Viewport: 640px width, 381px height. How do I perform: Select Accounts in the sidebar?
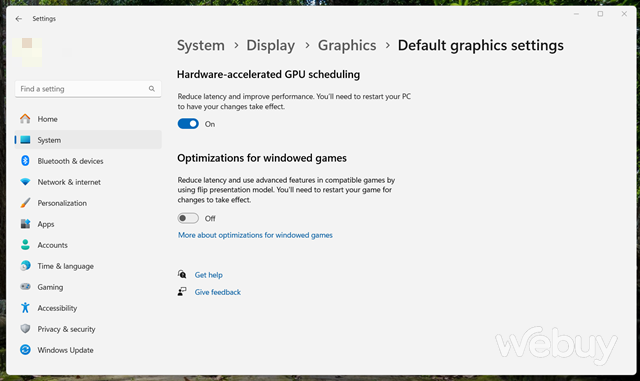[88, 245]
